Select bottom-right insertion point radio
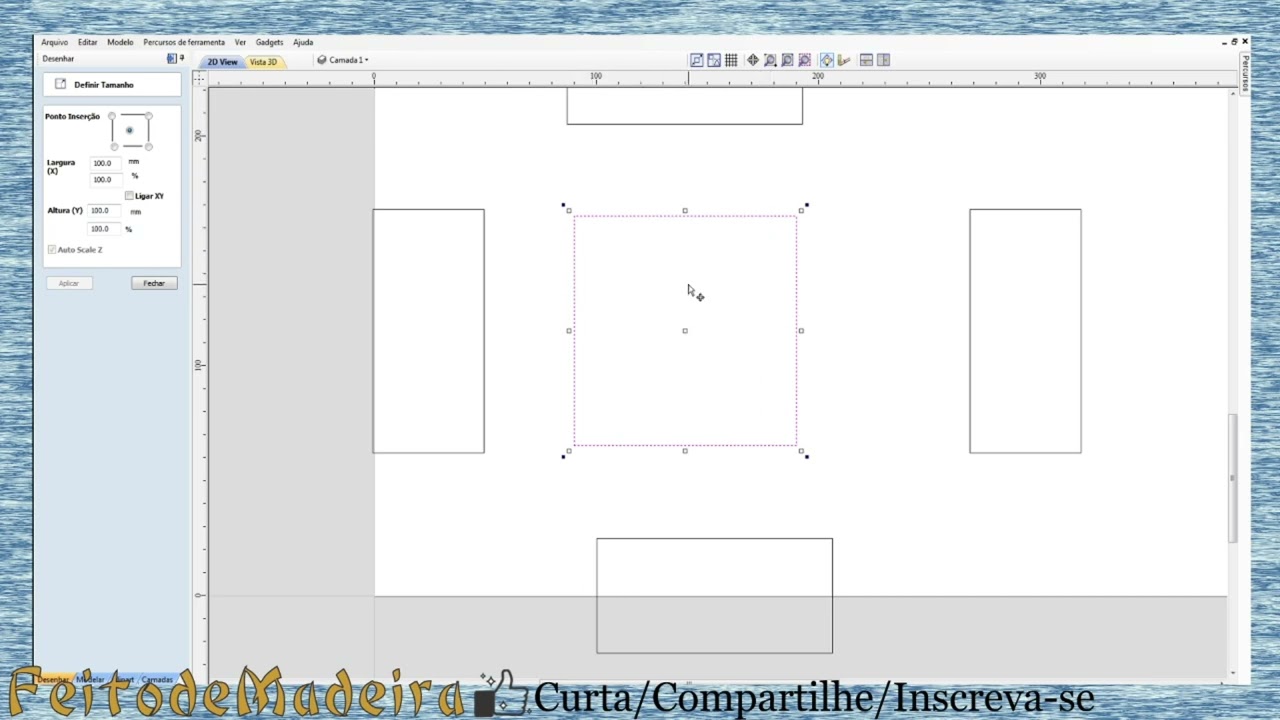The width and height of the screenshot is (1280, 720). point(149,147)
